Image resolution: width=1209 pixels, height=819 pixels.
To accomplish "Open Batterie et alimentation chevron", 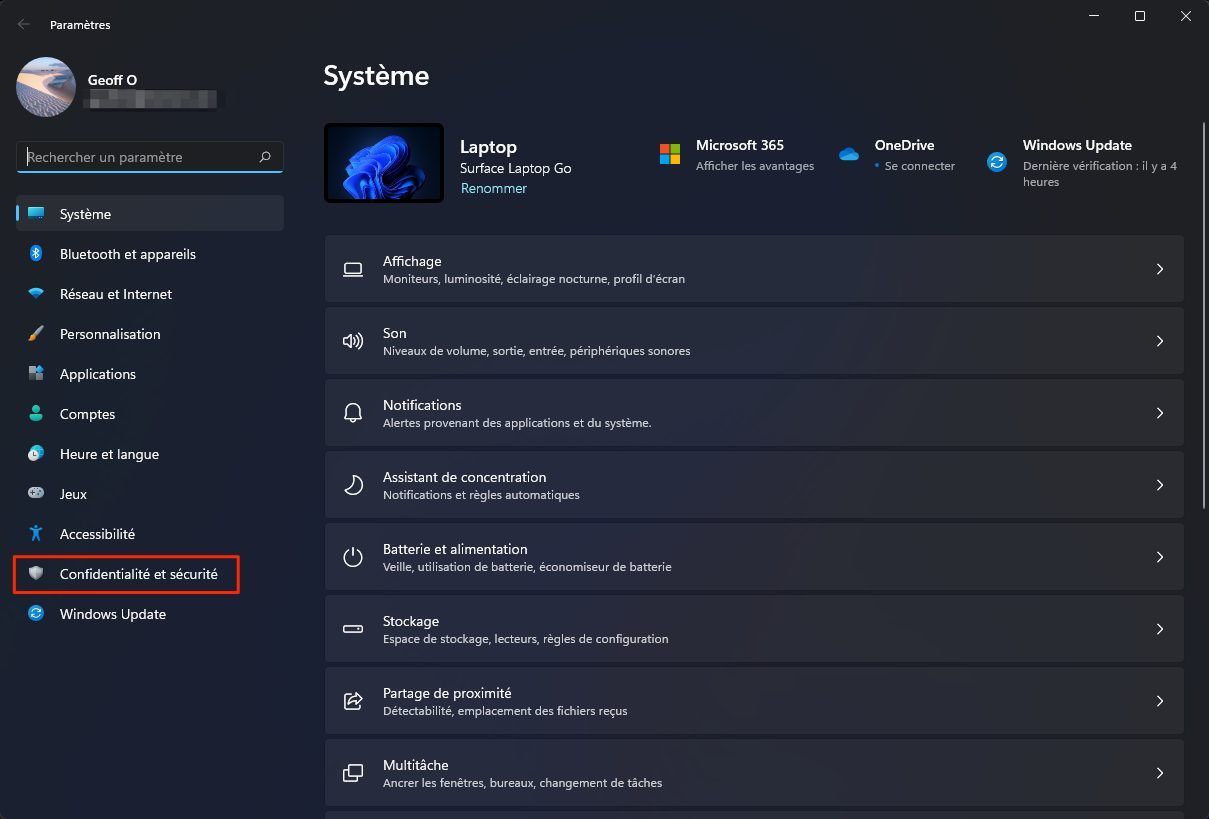I will click(1160, 557).
